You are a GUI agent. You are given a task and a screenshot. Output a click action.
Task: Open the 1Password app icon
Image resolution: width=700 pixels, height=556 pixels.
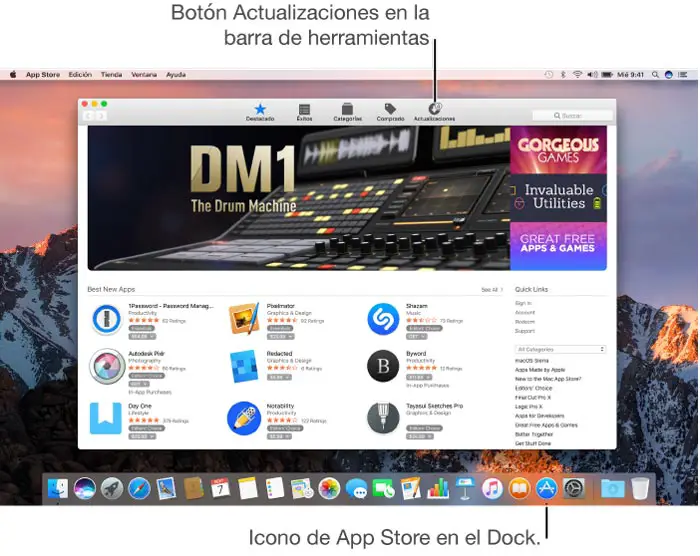click(106, 319)
